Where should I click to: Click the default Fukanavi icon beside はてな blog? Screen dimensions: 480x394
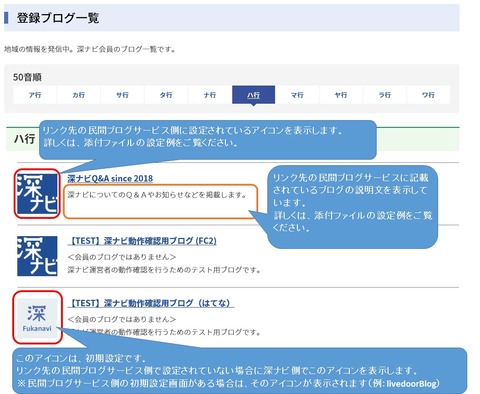click(x=37, y=318)
